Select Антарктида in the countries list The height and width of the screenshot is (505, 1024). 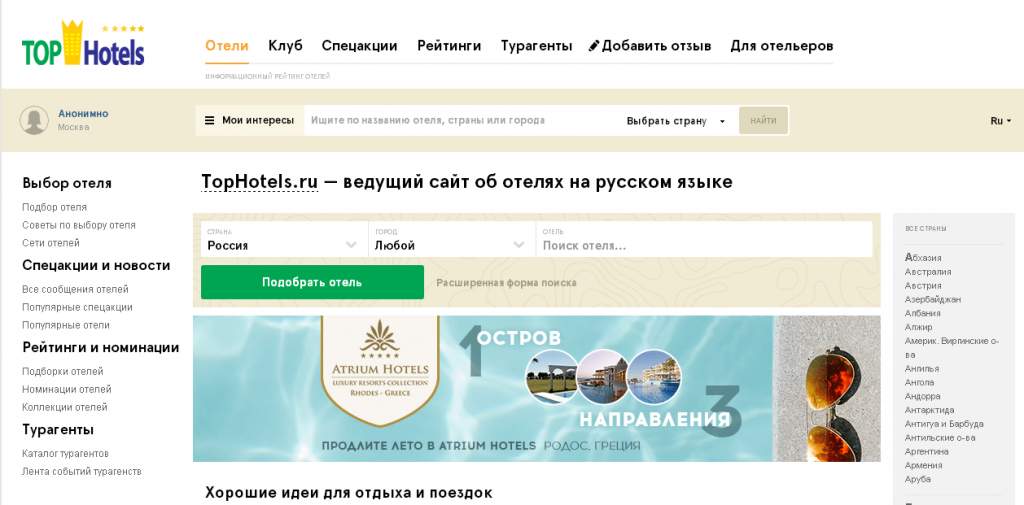[929, 410]
